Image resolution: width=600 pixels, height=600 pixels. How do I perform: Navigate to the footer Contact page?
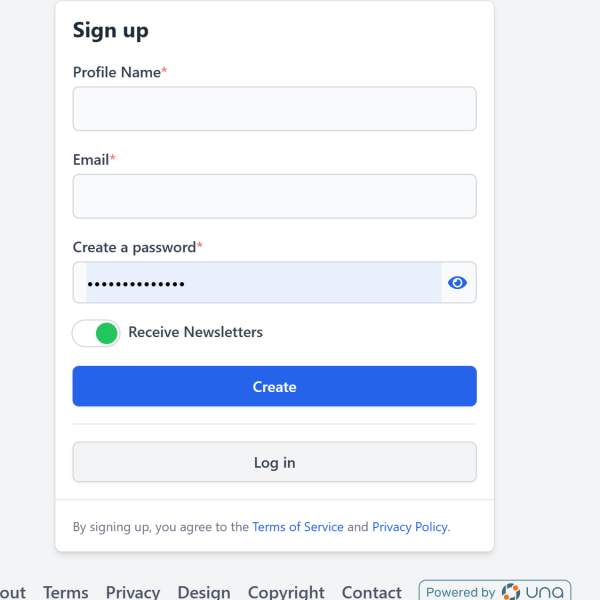point(371,592)
